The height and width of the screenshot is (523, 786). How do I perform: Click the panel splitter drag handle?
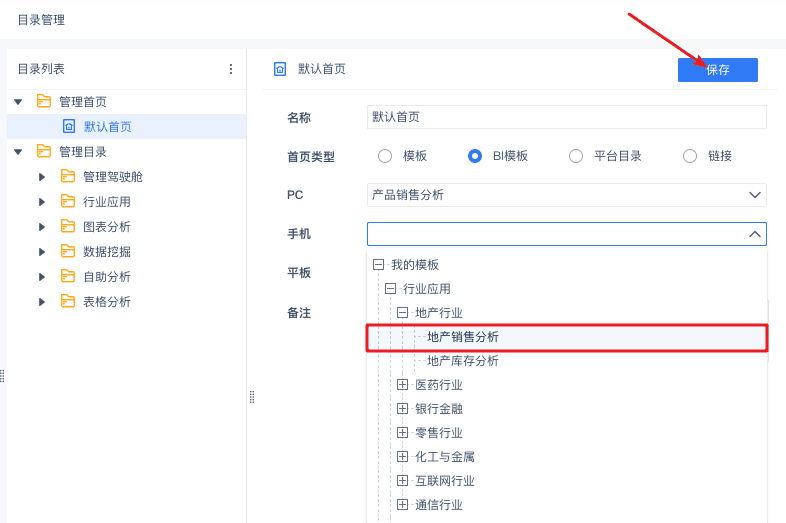[252, 397]
